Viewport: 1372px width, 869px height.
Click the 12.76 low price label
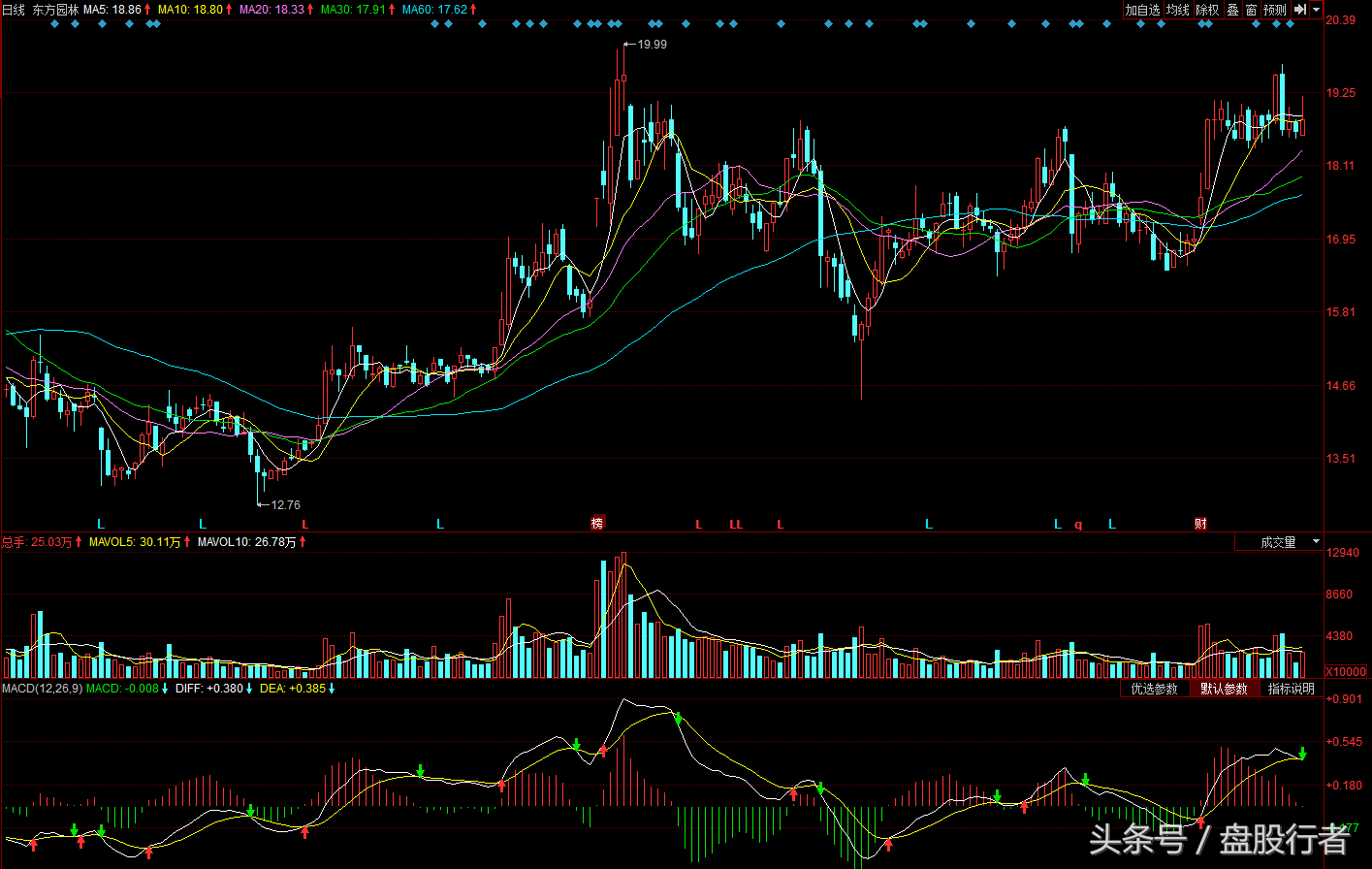[x=285, y=505]
